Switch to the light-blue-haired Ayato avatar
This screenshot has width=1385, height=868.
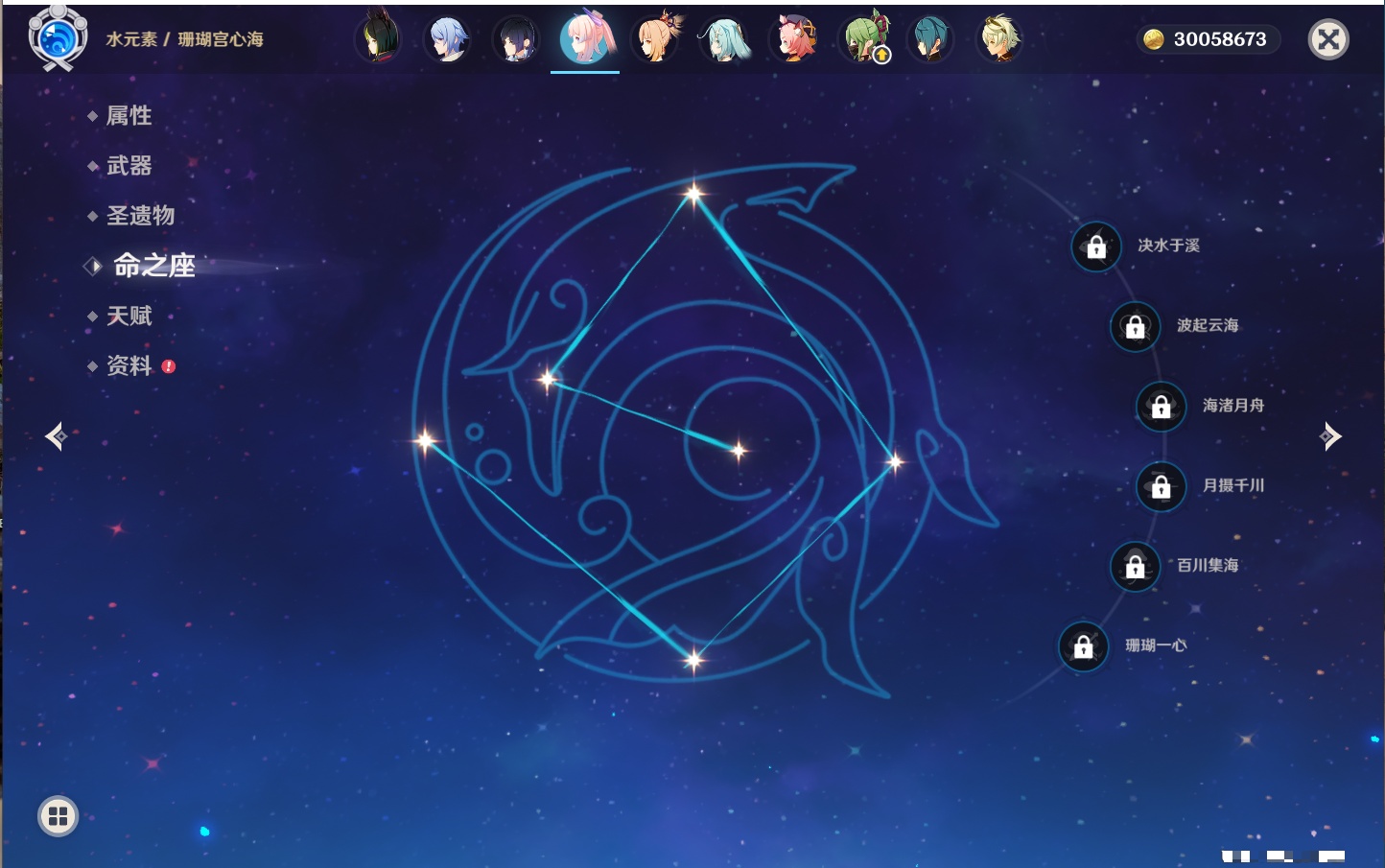(448, 39)
